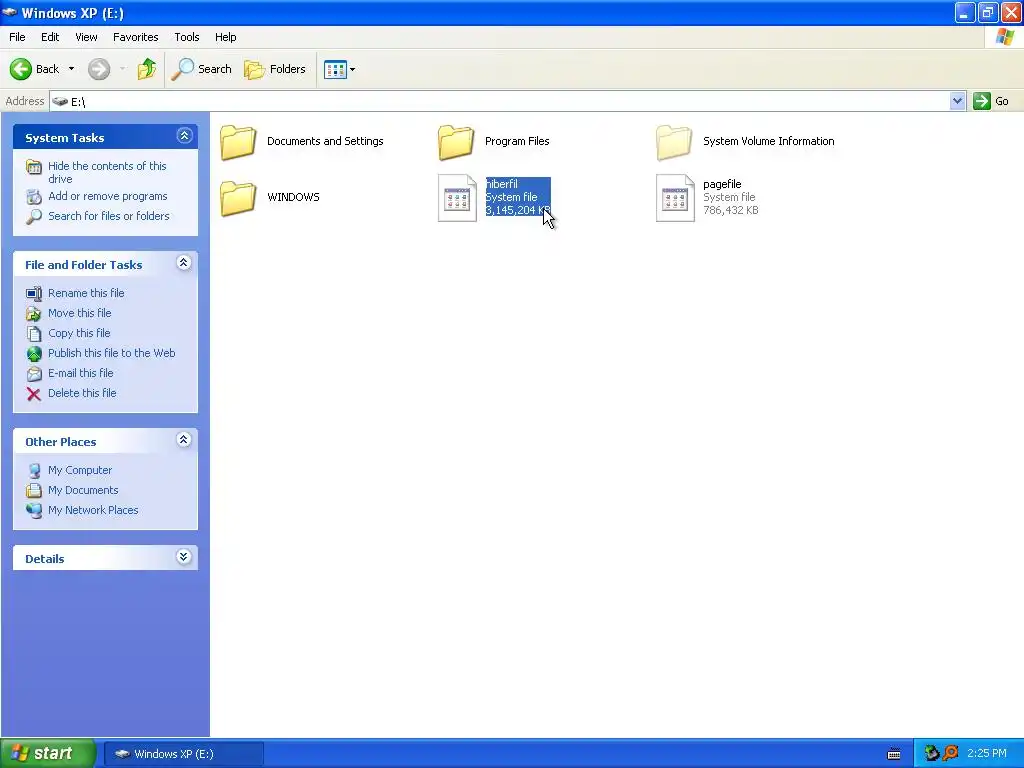Image resolution: width=1024 pixels, height=768 pixels.
Task: Click Hide the contents of this drive
Action: tap(107, 172)
